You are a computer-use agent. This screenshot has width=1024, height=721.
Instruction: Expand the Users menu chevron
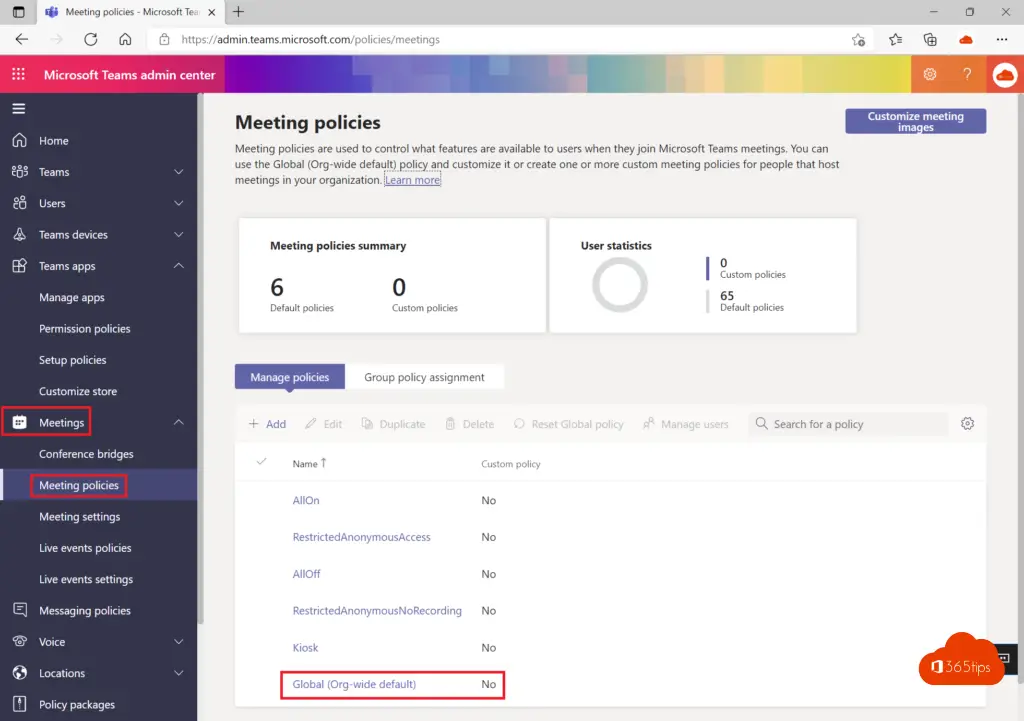tap(179, 203)
